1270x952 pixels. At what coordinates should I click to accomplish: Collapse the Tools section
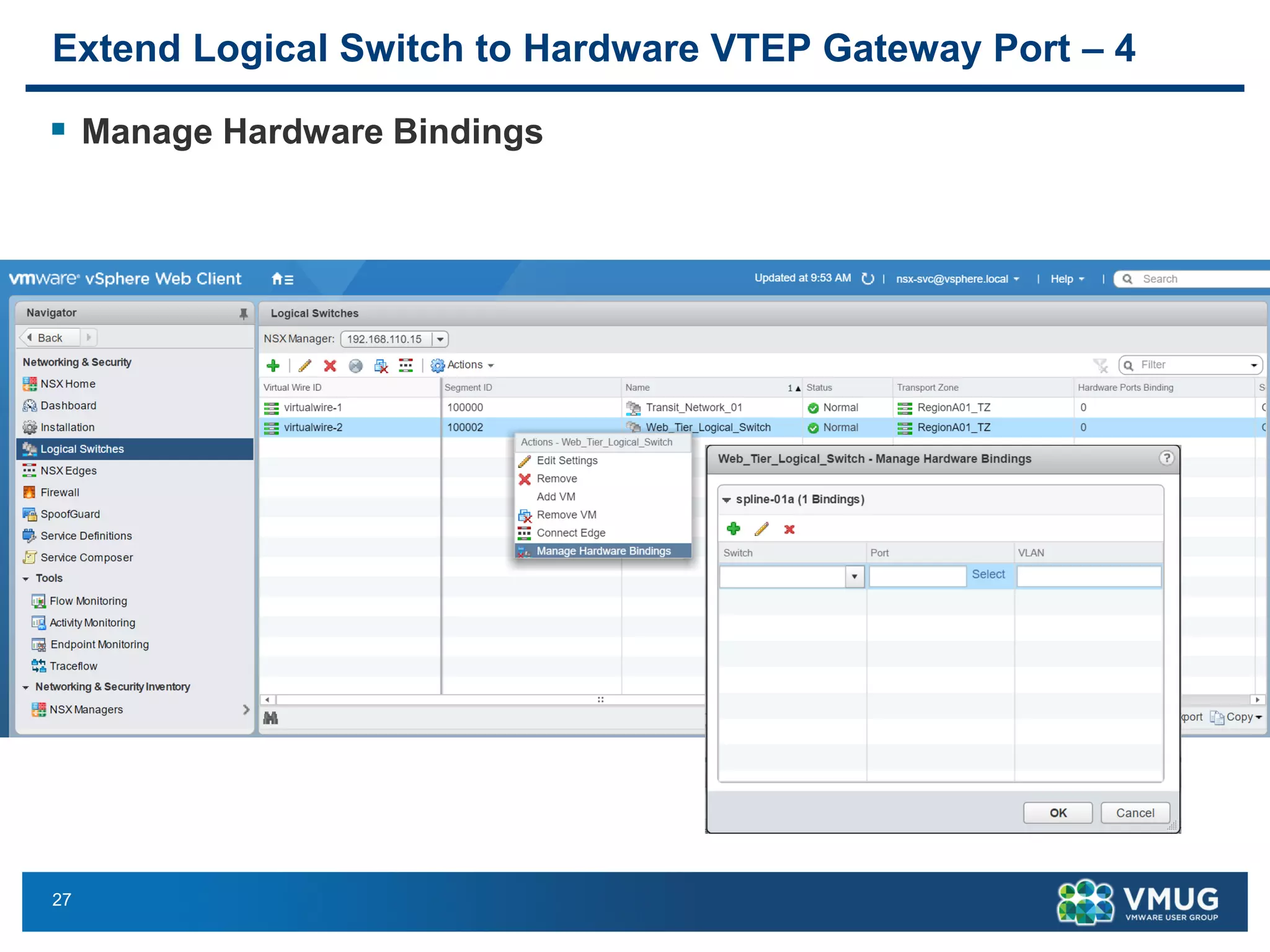tap(26, 579)
